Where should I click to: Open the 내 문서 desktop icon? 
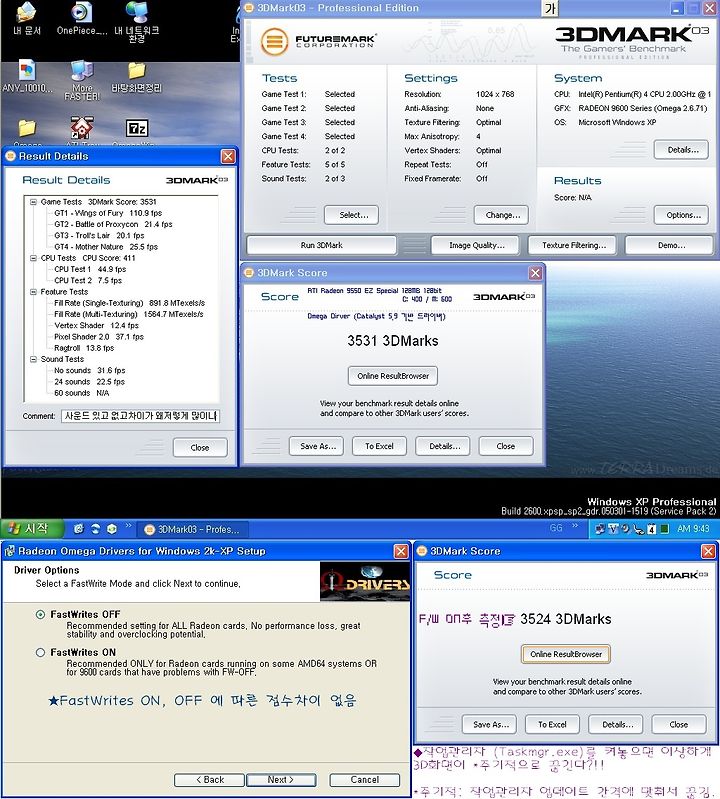(26, 18)
